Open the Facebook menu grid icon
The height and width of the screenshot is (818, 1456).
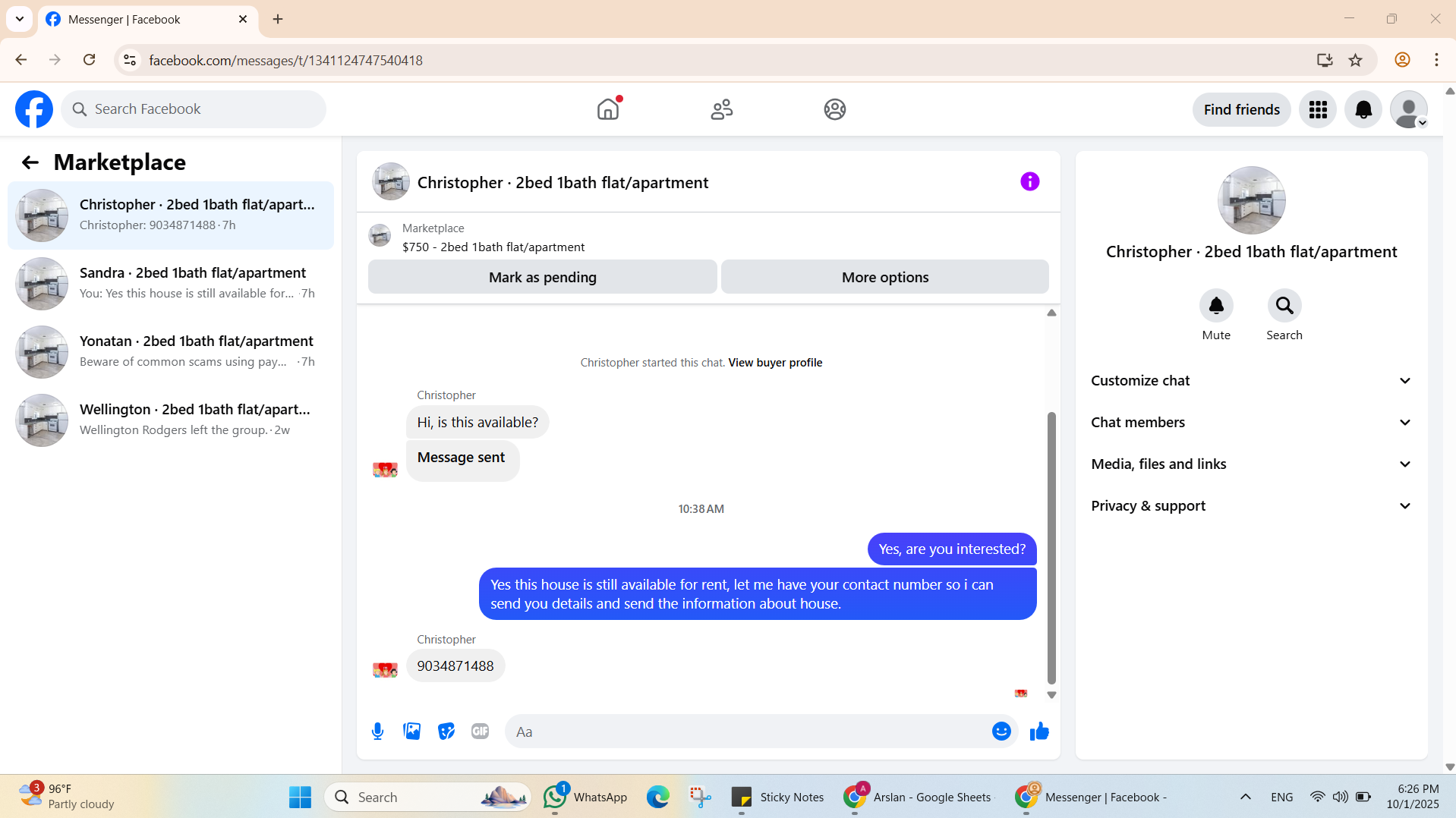click(x=1318, y=110)
